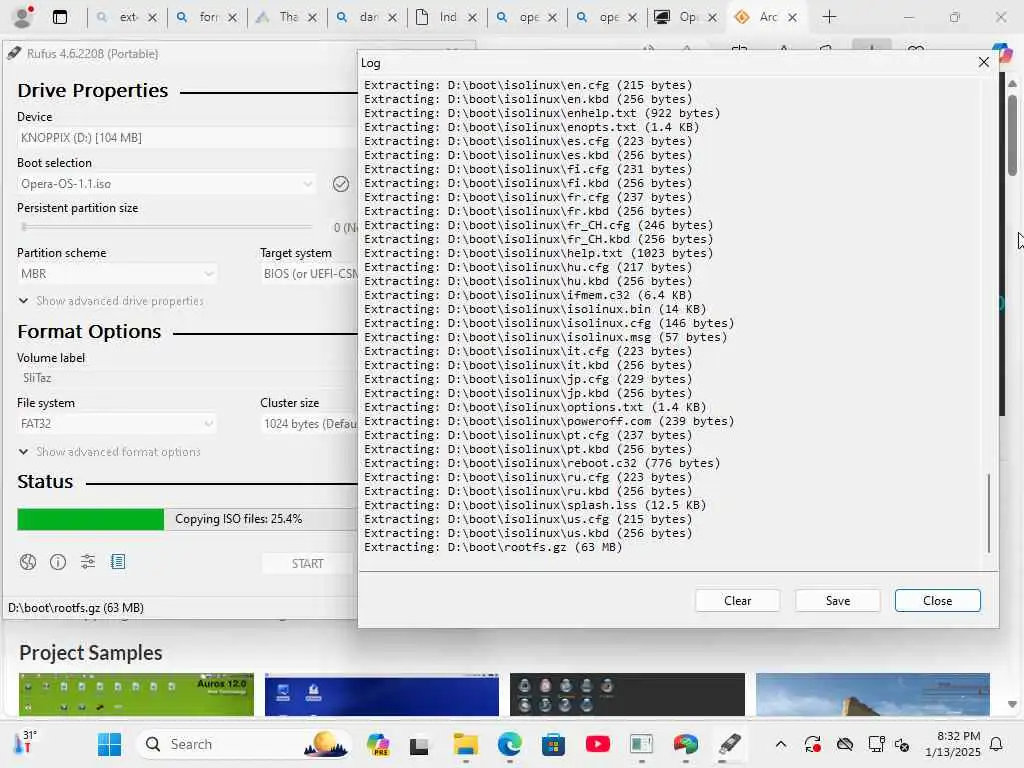Open the blue desktop project sample thumbnail
Viewport: 1024px width, 768px height.
[x=382, y=695]
